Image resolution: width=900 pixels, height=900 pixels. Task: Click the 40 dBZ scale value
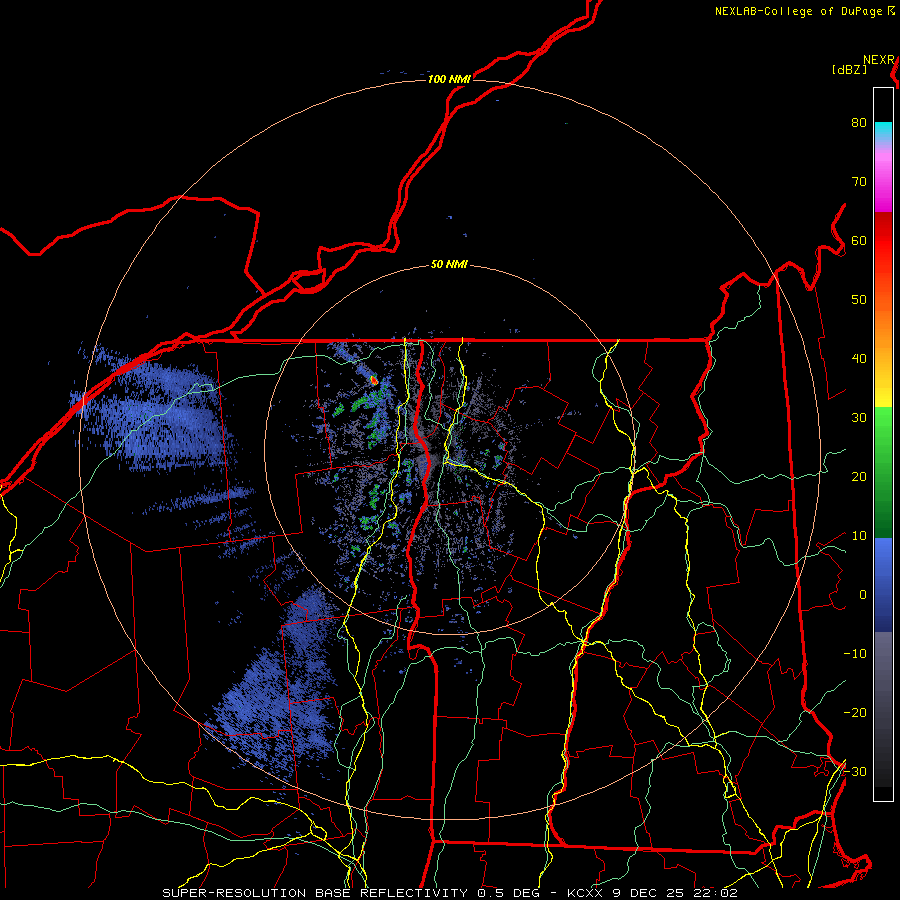[x=859, y=359]
